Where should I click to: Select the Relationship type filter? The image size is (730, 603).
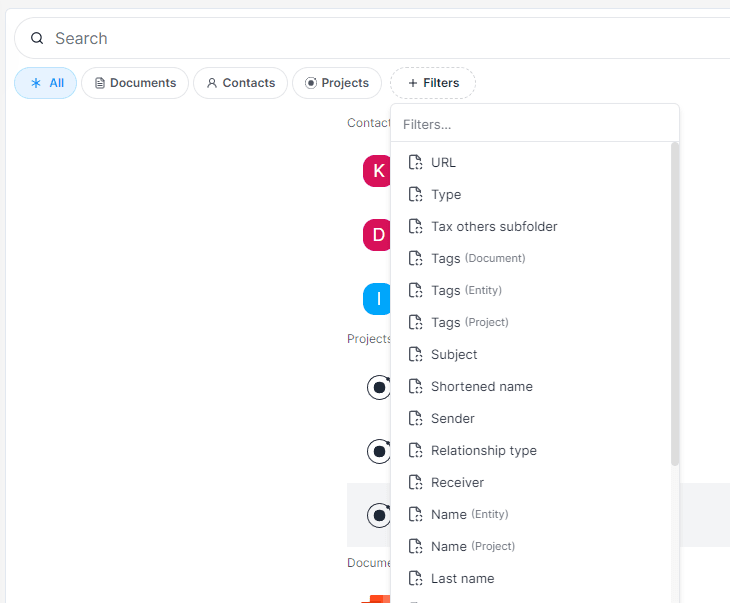pyautogui.click(x=483, y=451)
